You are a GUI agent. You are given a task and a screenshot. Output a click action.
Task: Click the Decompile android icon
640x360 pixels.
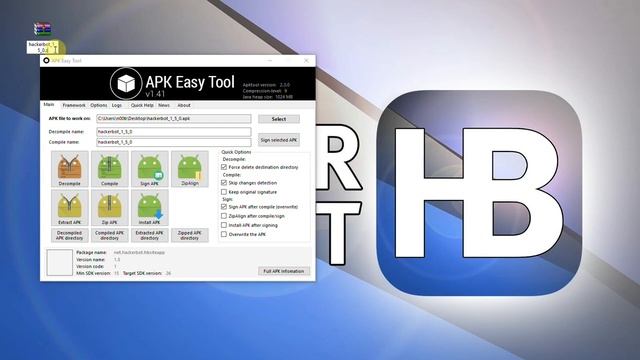pos(69,169)
